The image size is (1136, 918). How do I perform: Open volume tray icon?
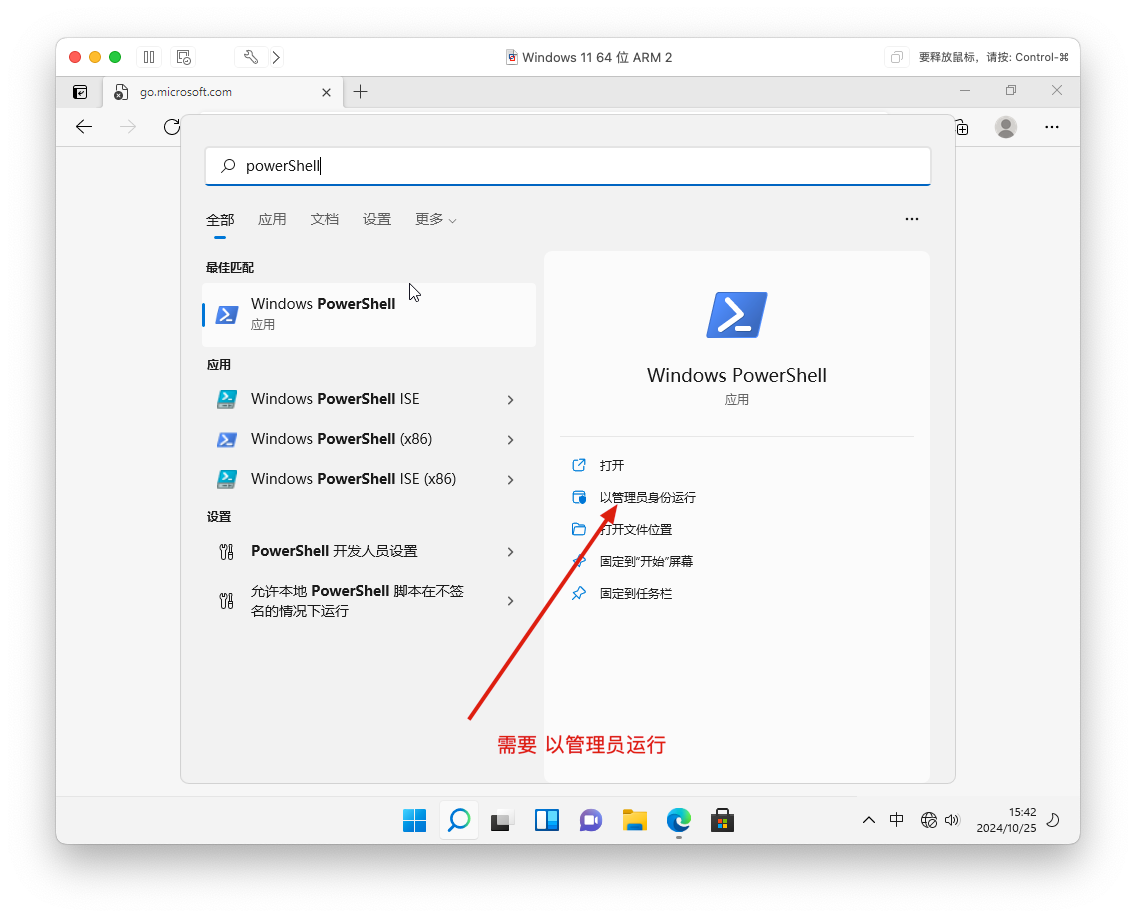[952, 820]
